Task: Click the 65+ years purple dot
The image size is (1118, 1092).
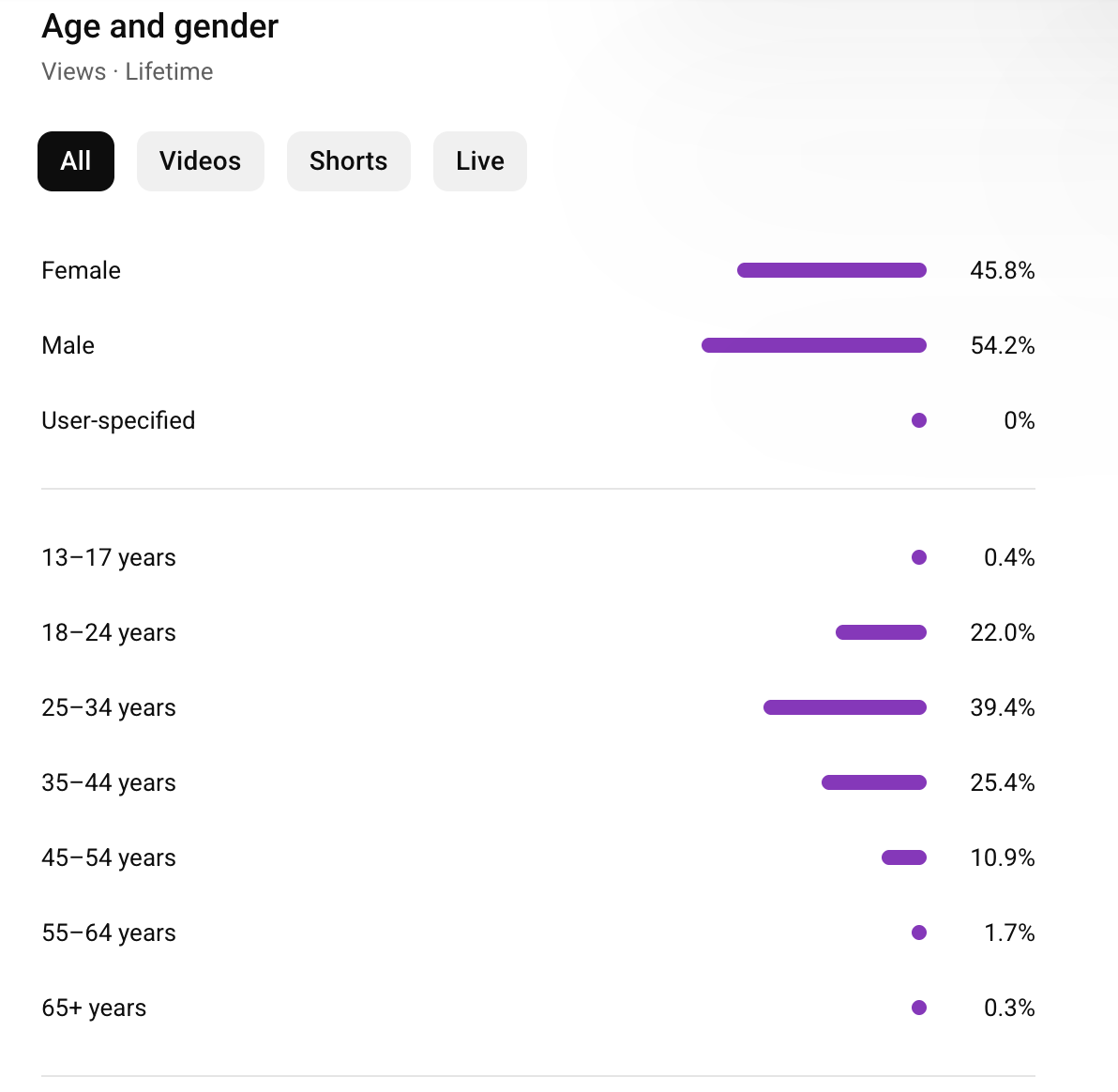Action: click(919, 1008)
